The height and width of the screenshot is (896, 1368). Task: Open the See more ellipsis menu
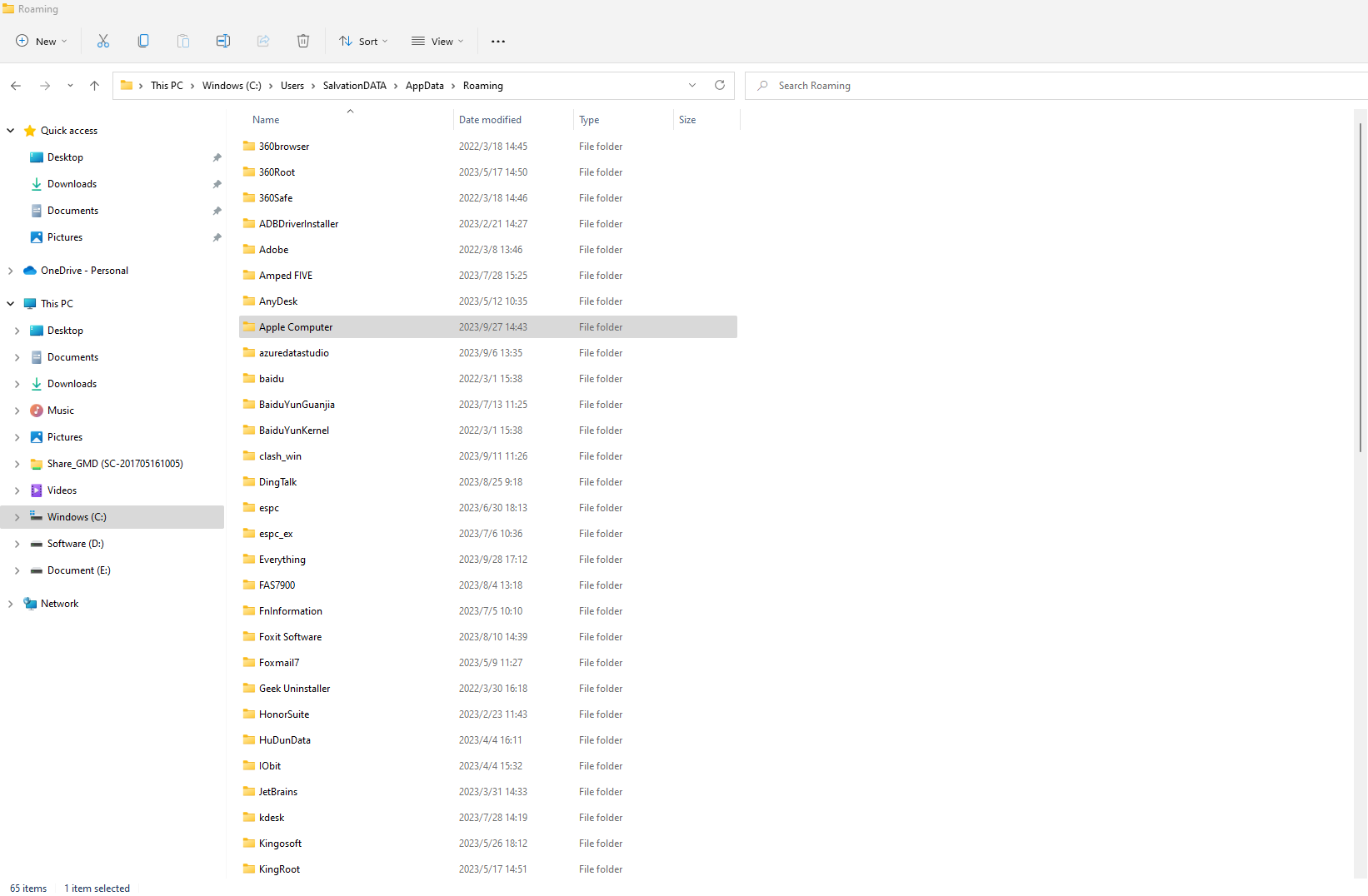498,41
